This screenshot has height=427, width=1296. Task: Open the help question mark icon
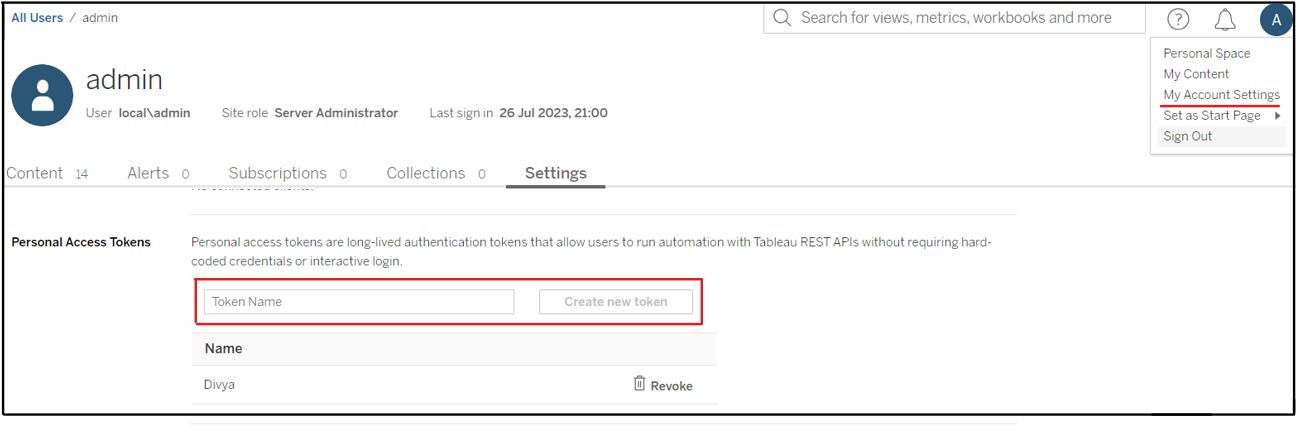click(x=1179, y=19)
